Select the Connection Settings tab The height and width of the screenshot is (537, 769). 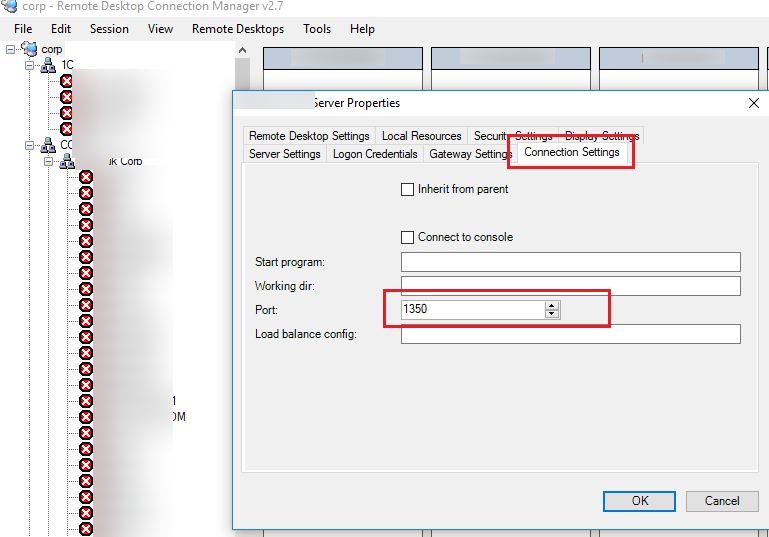pos(572,152)
